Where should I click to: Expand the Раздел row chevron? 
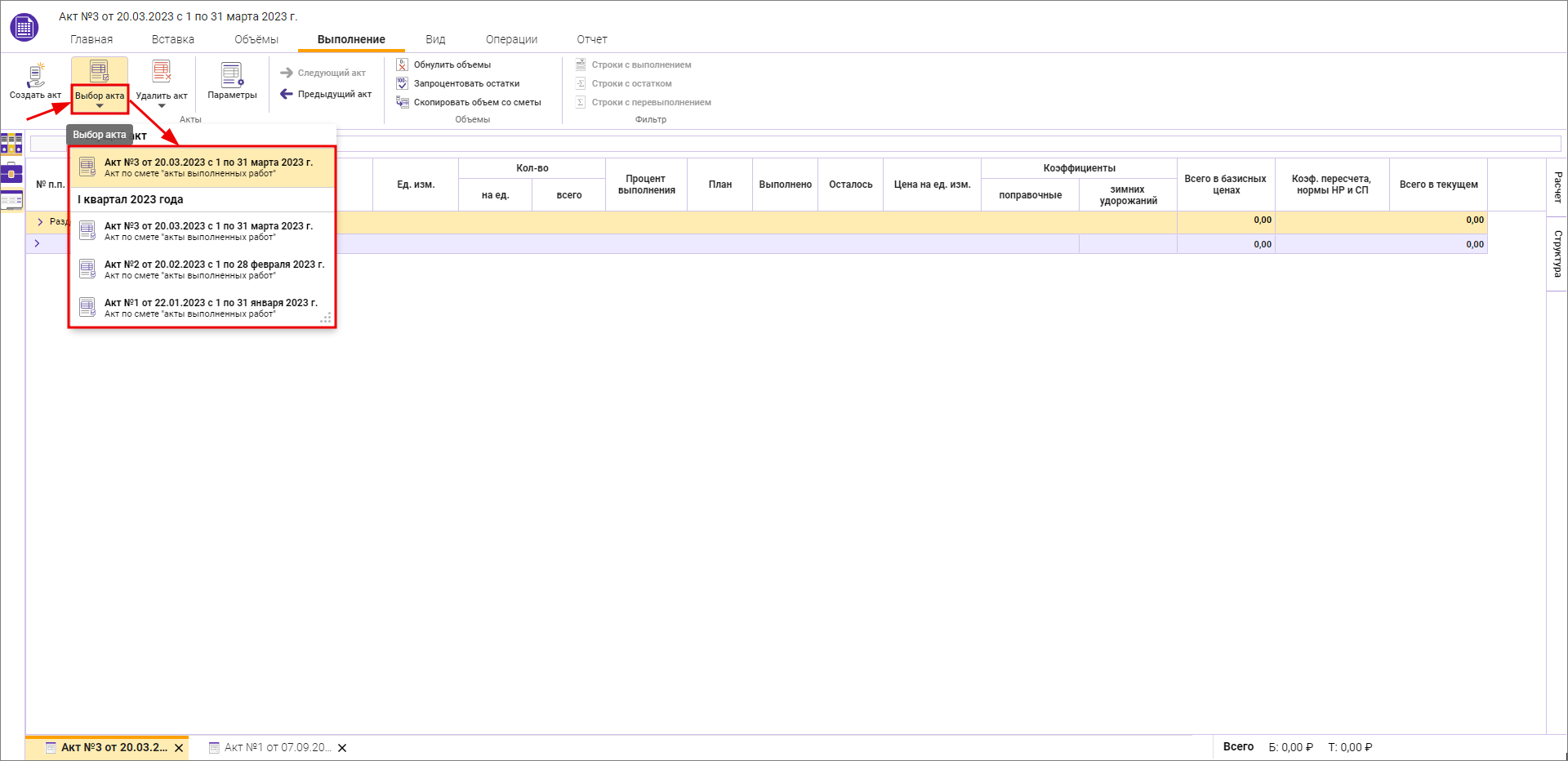pyautogui.click(x=40, y=222)
